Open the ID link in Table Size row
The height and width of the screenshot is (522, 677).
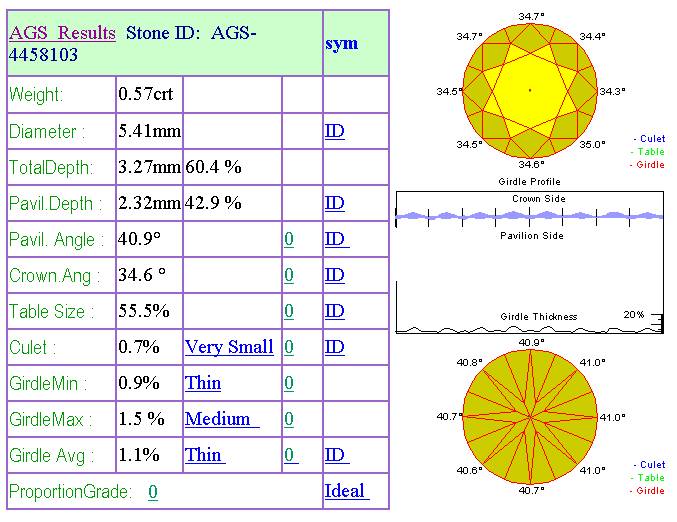tap(335, 311)
